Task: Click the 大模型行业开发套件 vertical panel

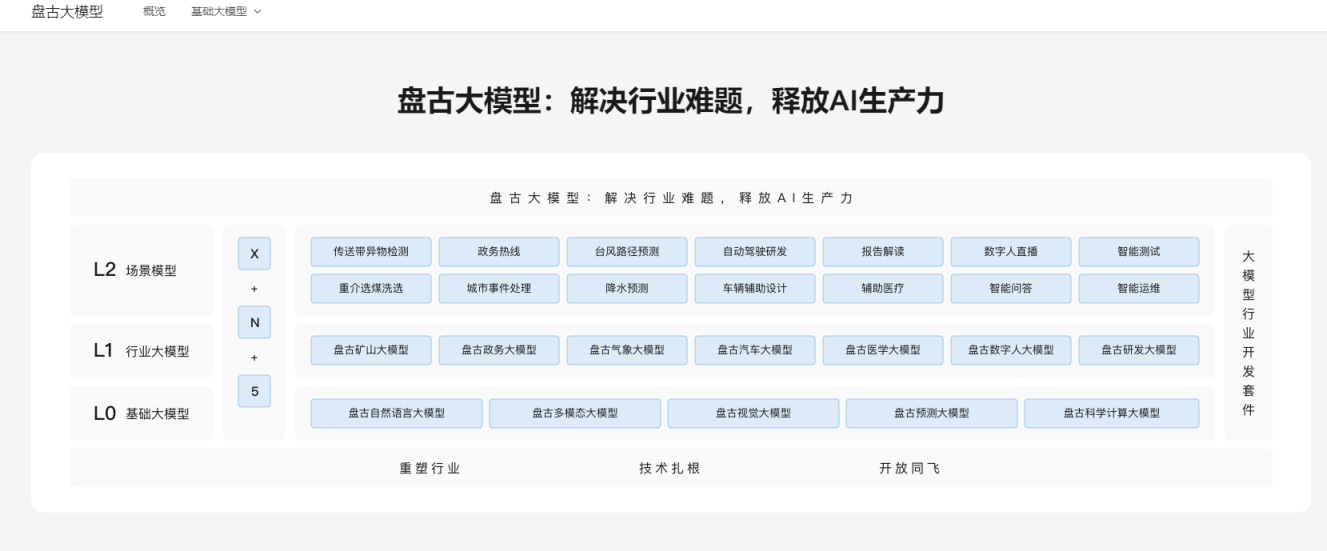Action: (1248, 333)
